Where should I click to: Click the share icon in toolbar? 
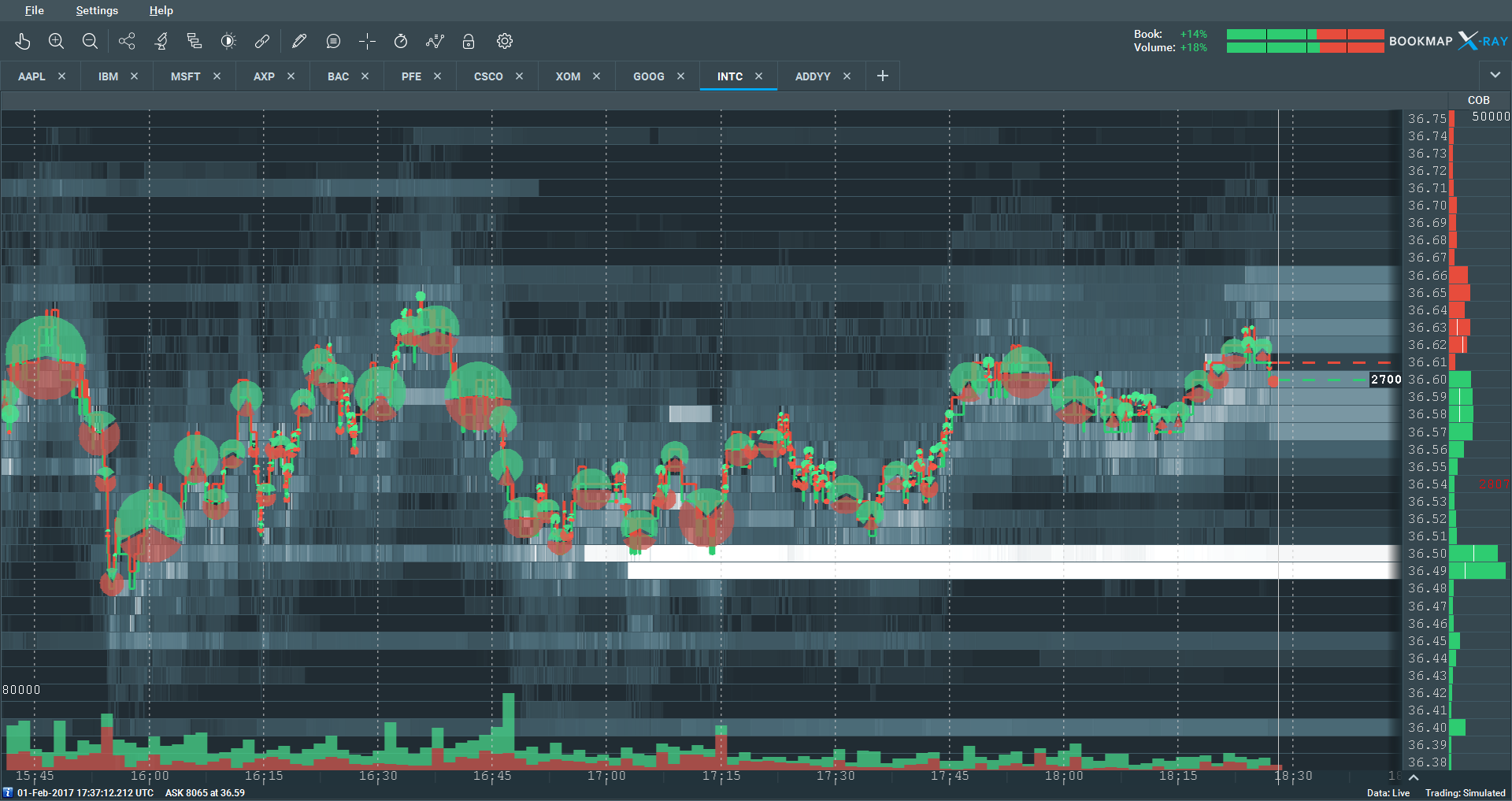[127, 41]
